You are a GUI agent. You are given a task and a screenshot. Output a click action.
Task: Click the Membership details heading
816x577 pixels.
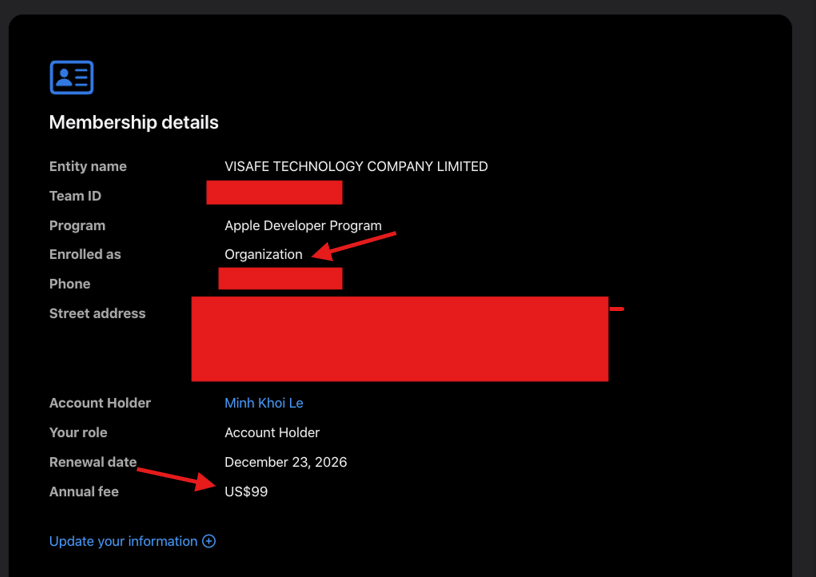[x=133, y=123]
